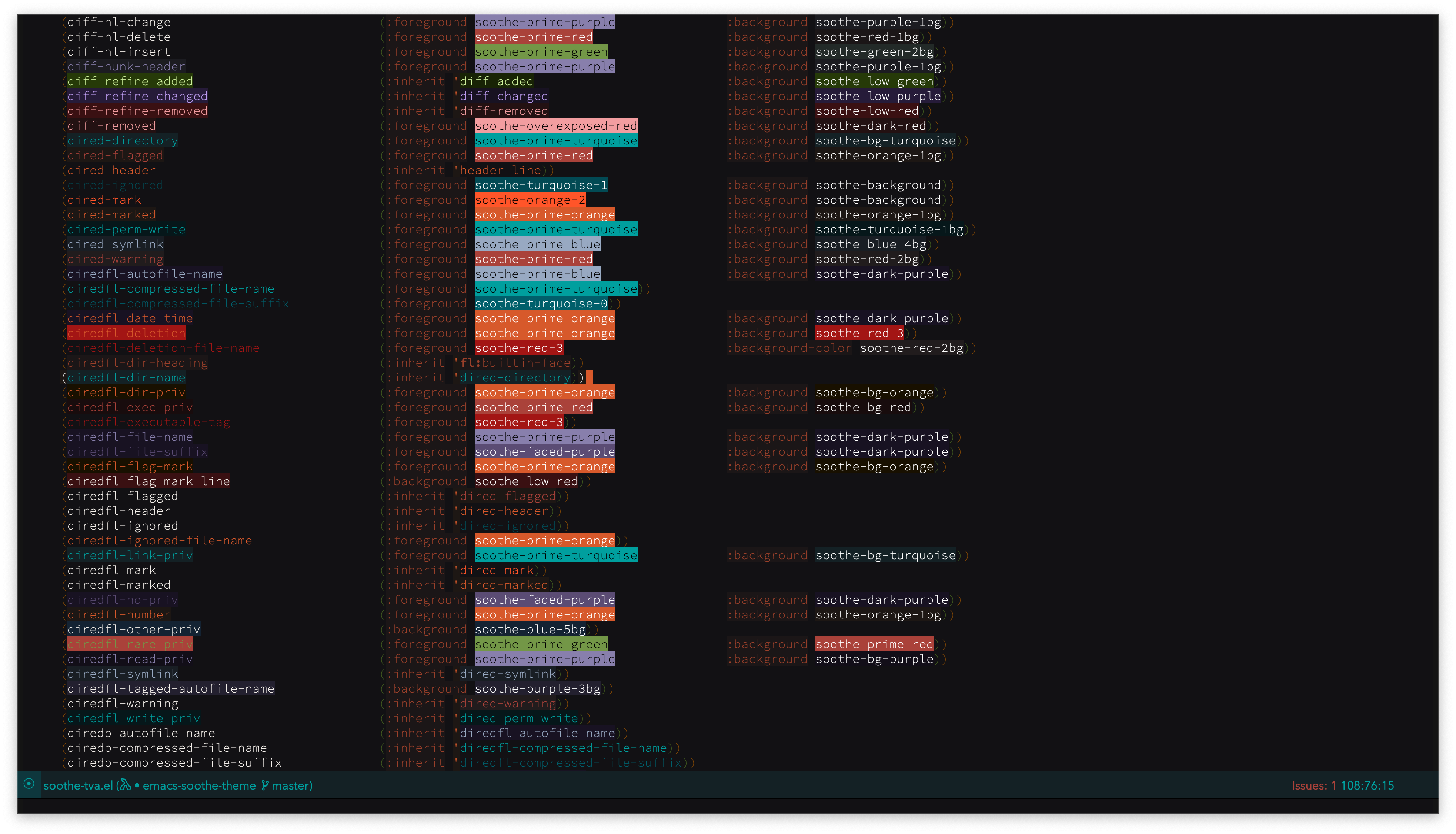Click the cursor block after dired-directory

click(589, 377)
